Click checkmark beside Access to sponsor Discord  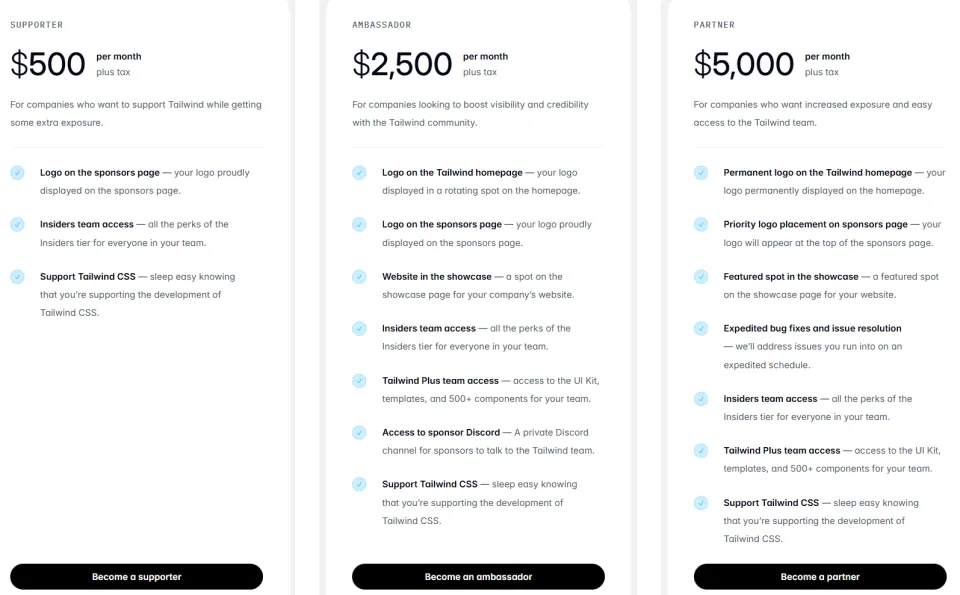(x=359, y=433)
